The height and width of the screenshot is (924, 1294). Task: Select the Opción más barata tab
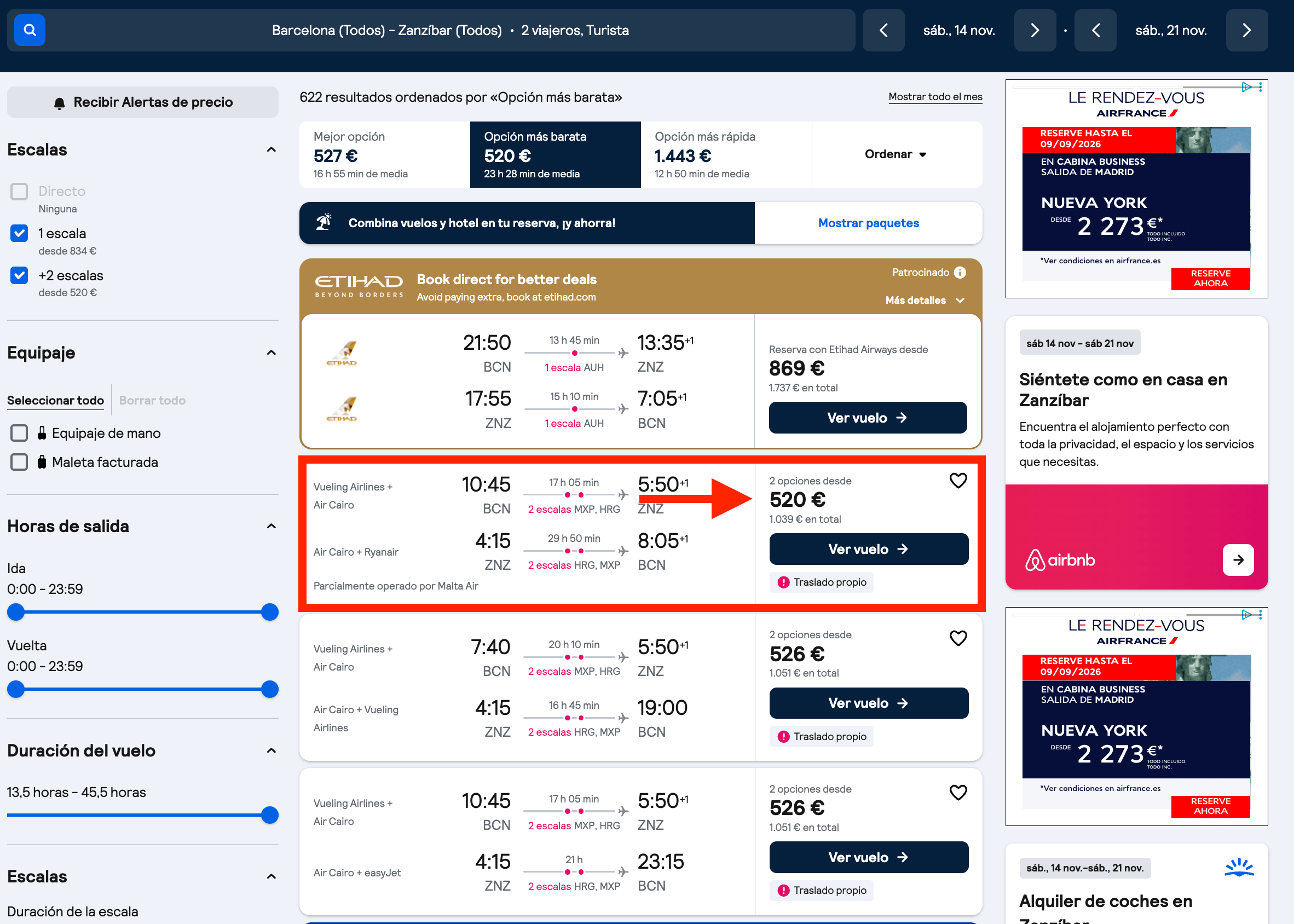[x=555, y=154]
